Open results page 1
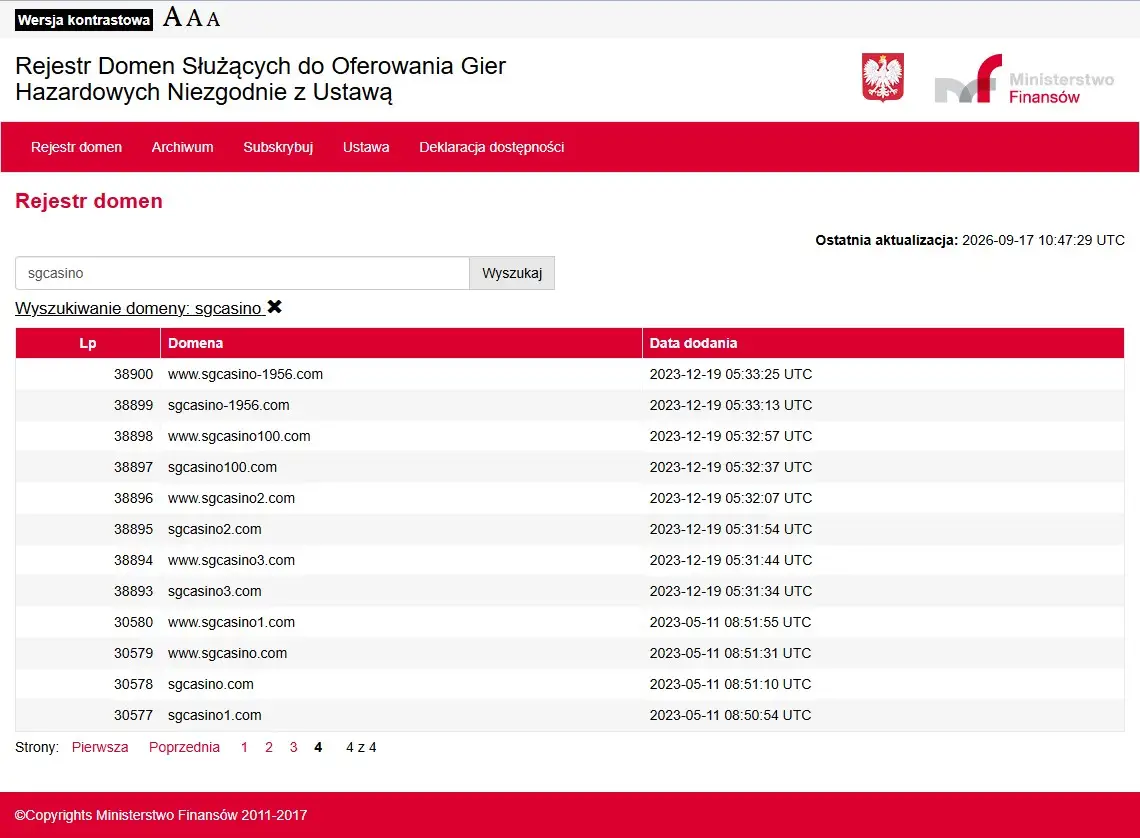The width and height of the screenshot is (1140, 838). pyautogui.click(x=244, y=747)
